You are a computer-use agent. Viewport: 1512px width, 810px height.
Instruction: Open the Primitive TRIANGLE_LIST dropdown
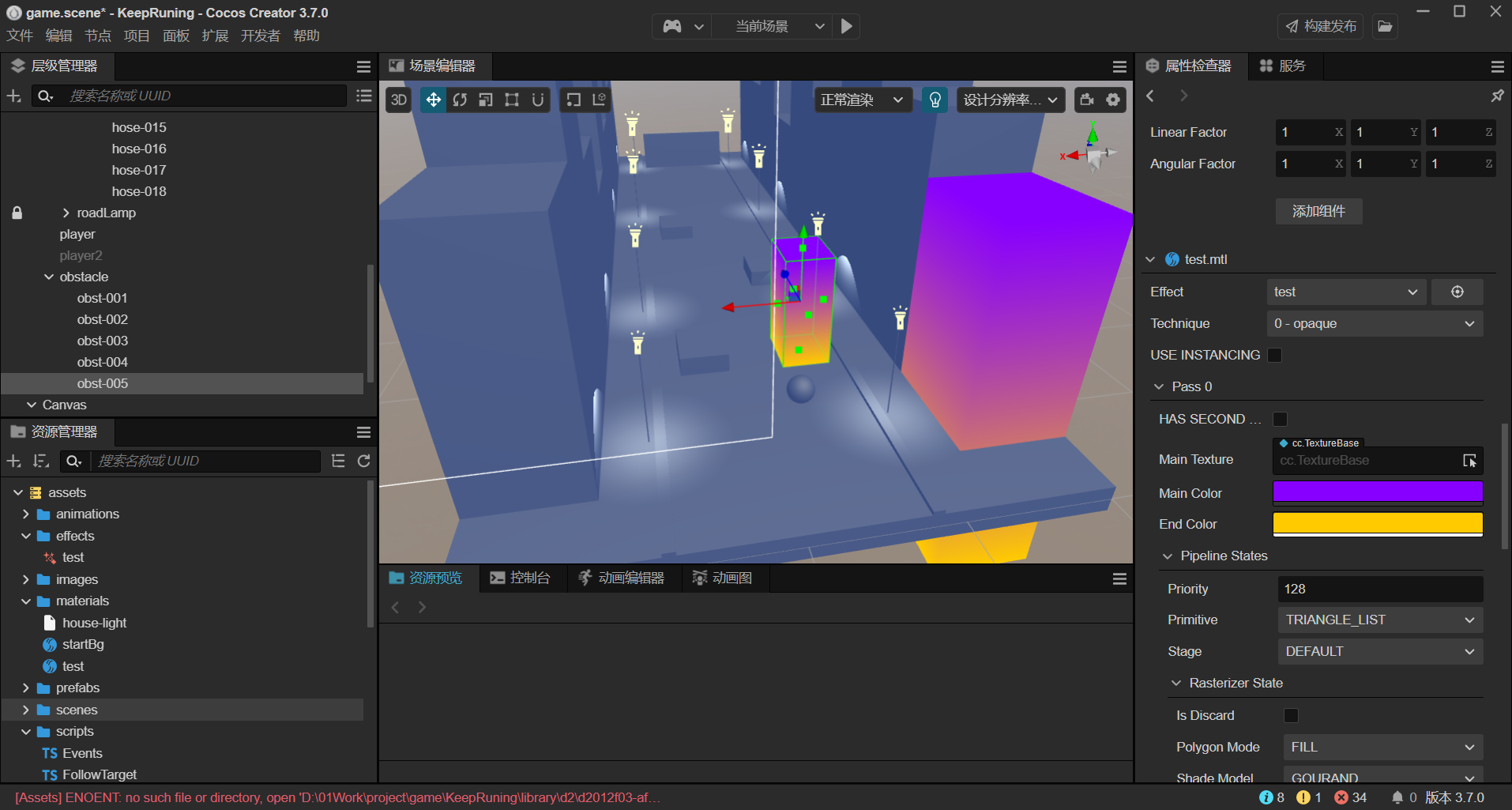(x=1379, y=620)
